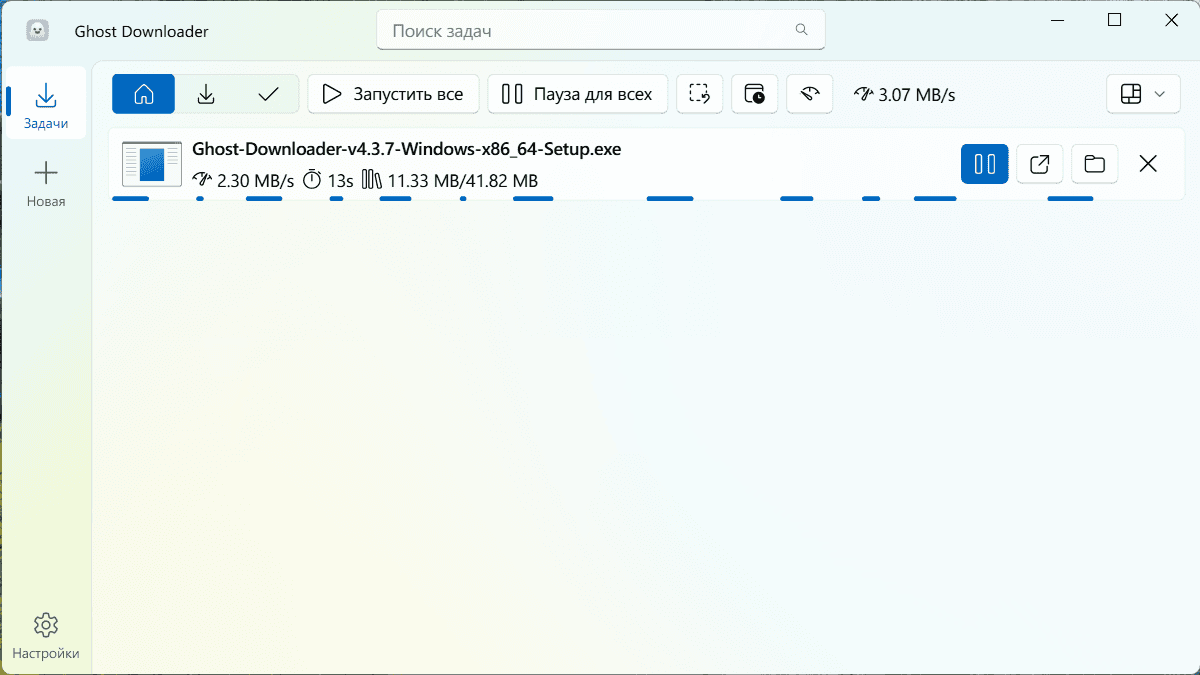Click Запустить все button
Image resolution: width=1200 pixels, height=675 pixels.
(x=393, y=94)
